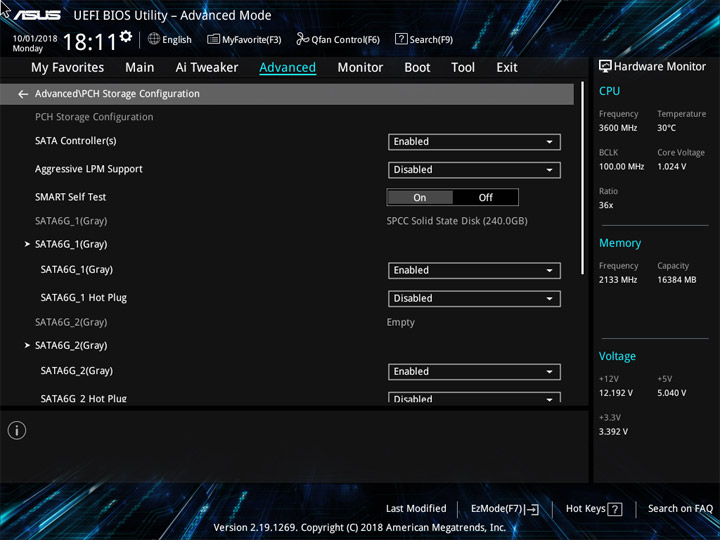
Task: Click the info icon in the help pane
Action: coord(17,430)
